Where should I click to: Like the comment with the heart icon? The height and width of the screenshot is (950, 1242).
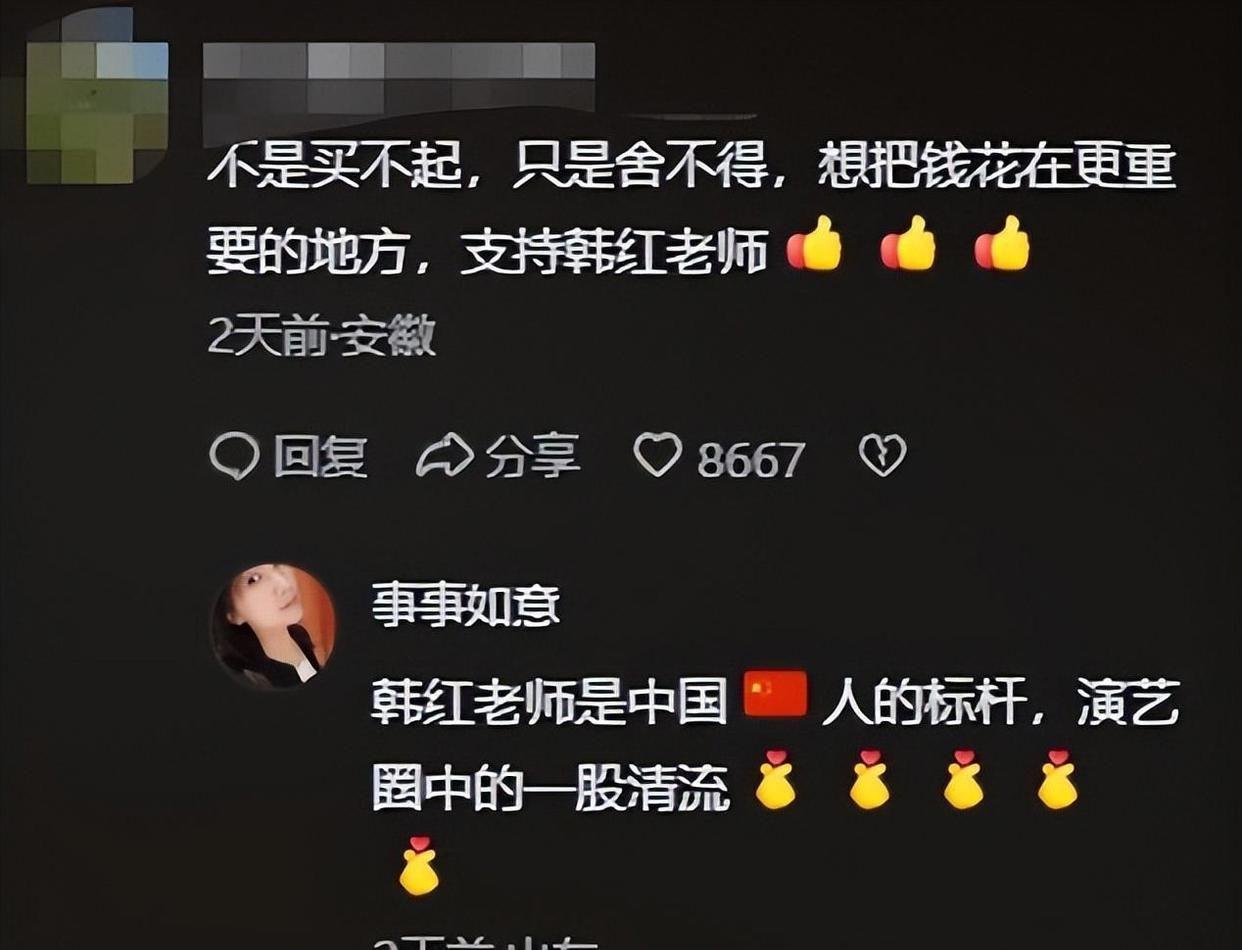tap(658, 455)
